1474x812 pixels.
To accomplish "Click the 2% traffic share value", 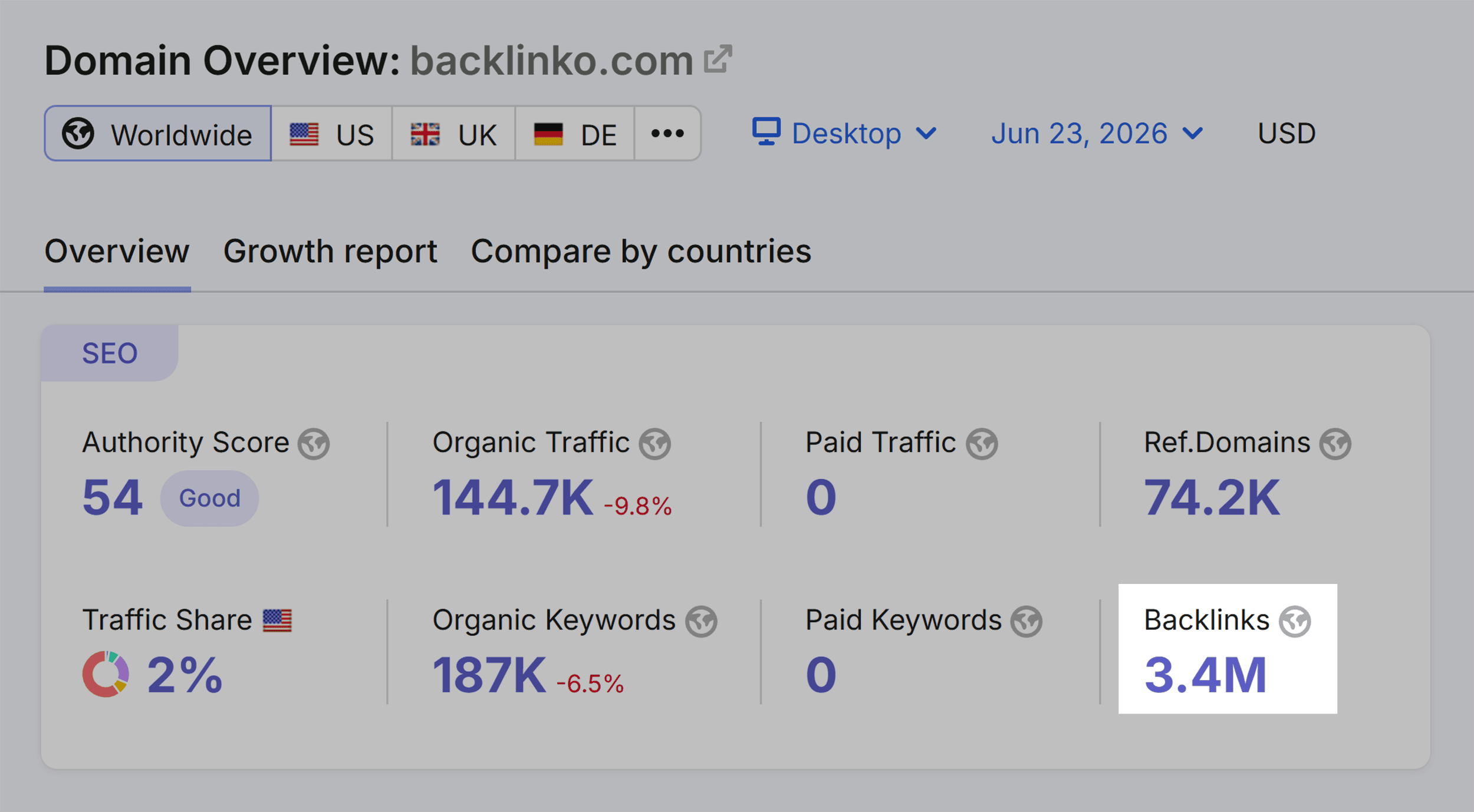I will coord(185,675).
